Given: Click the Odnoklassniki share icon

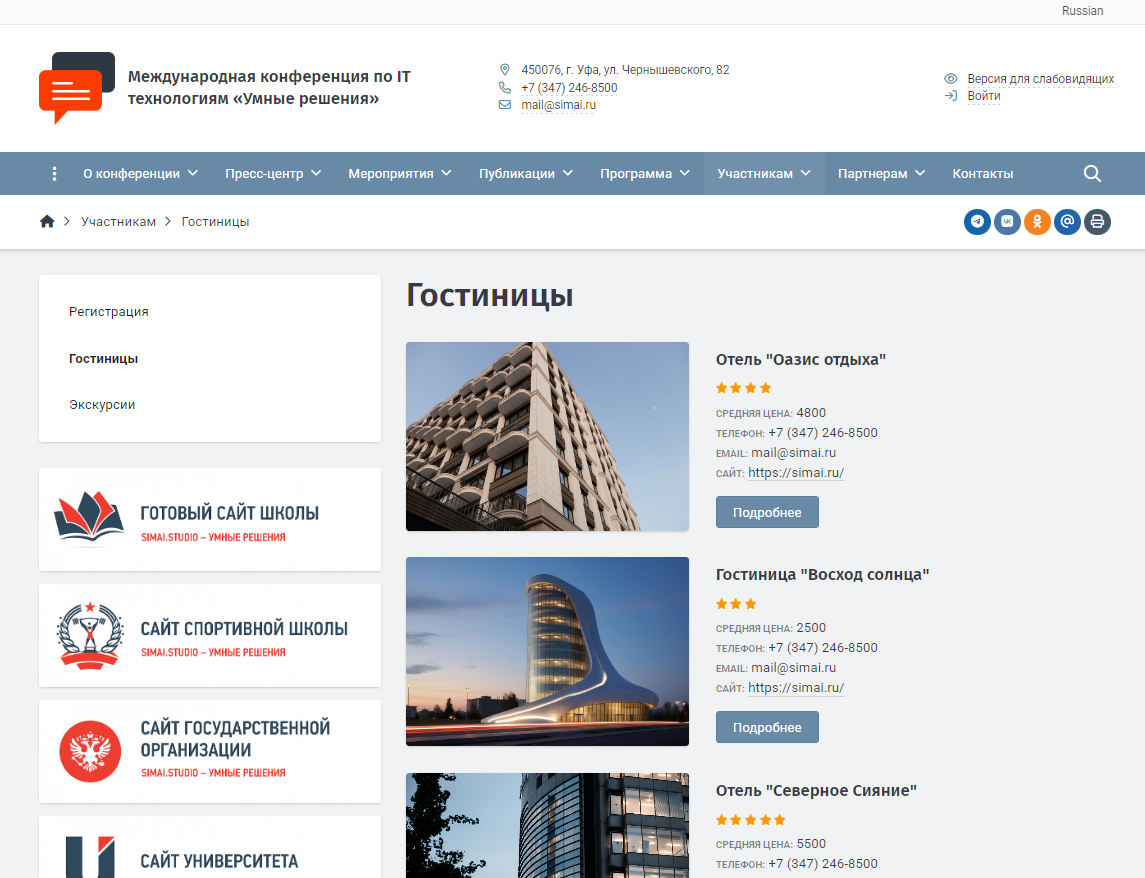Looking at the screenshot, I should (1037, 222).
